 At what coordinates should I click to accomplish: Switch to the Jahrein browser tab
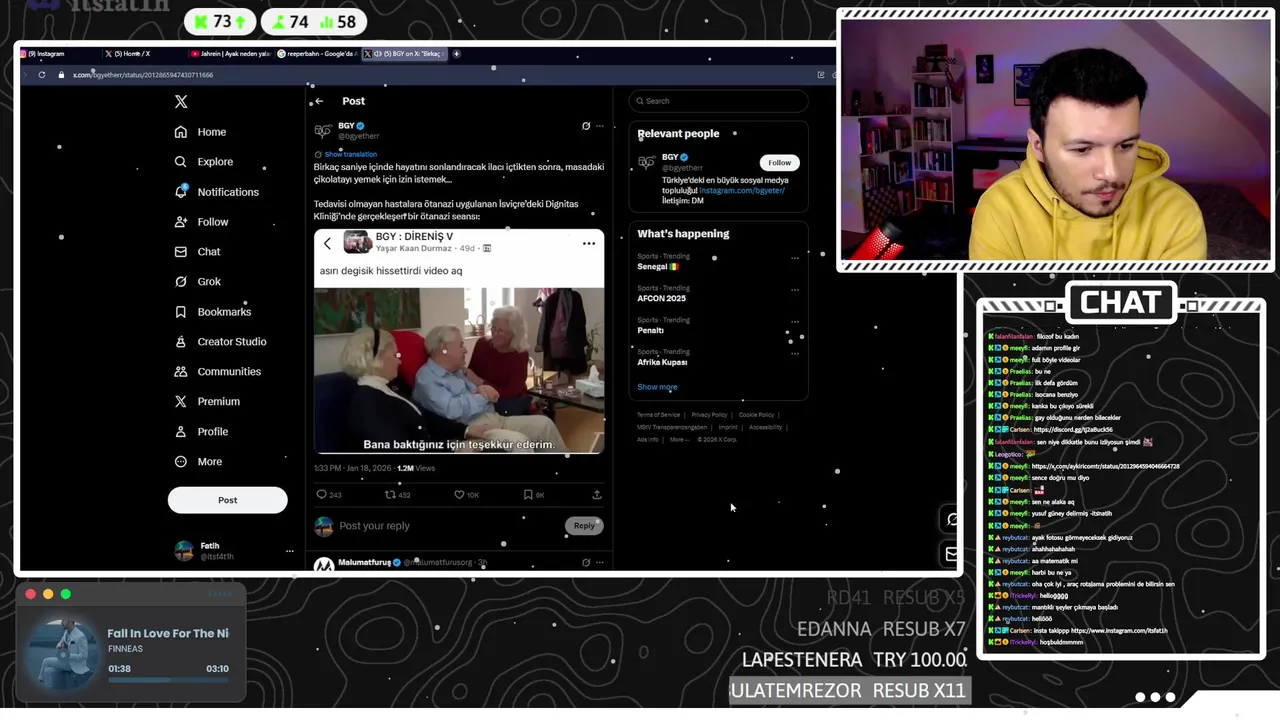point(230,54)
